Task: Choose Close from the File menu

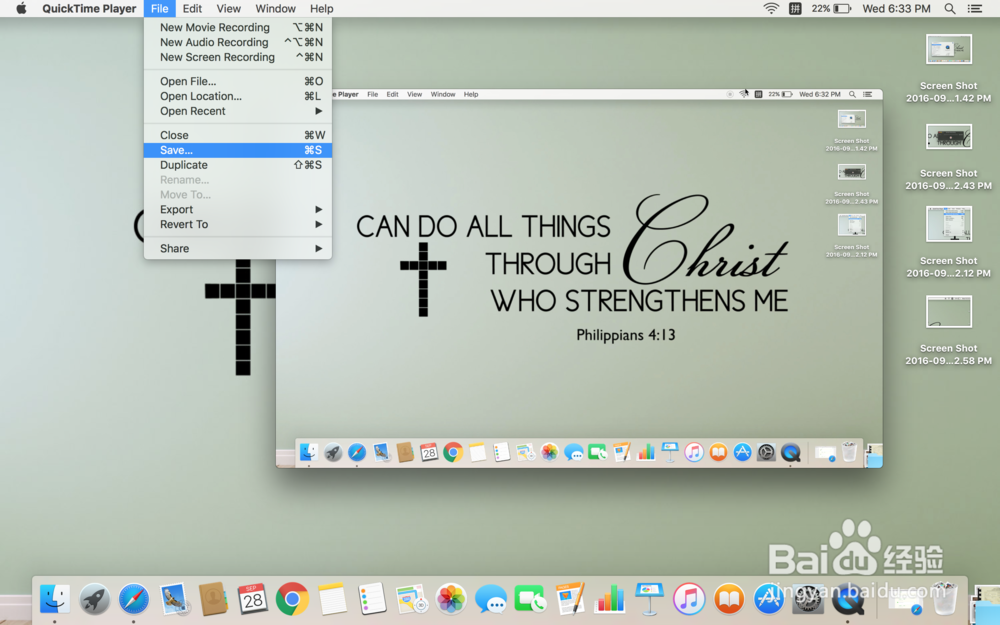Action: click(238, 135)
